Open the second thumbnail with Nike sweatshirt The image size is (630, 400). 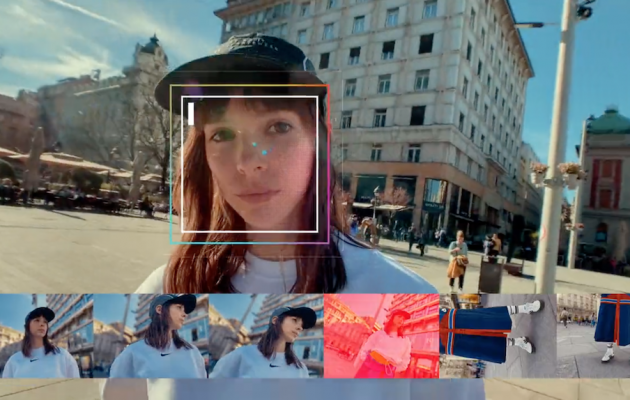tap(151, 336)
